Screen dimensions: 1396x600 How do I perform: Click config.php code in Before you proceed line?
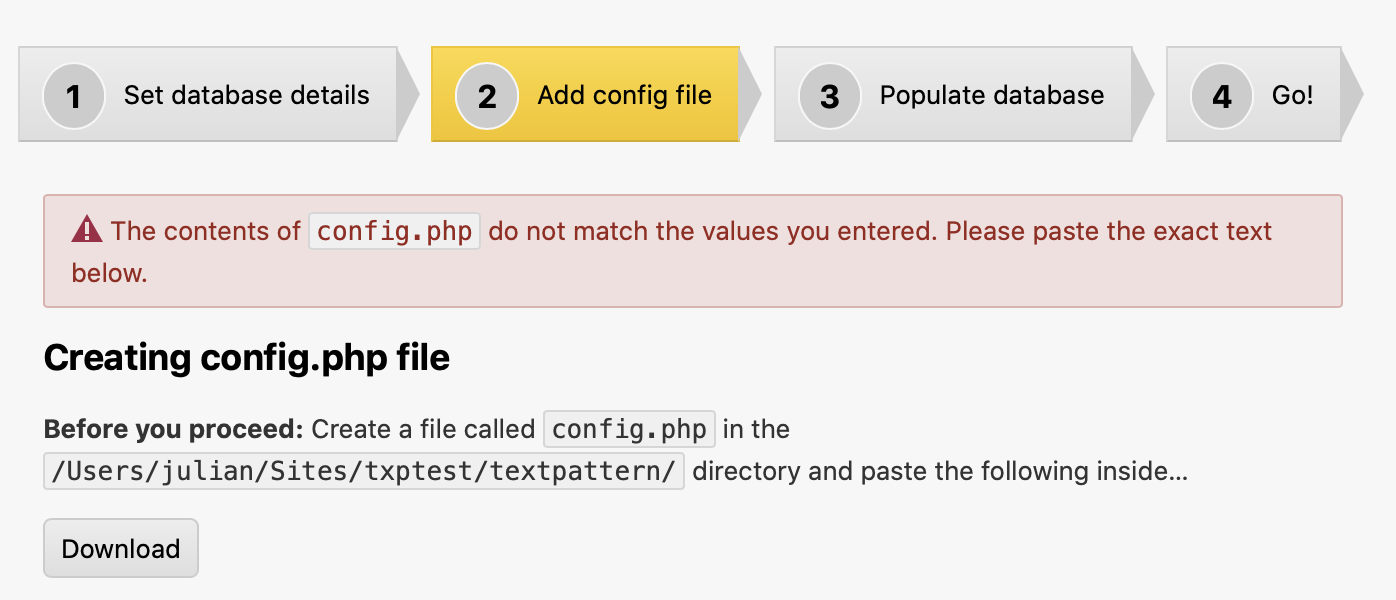(x=629, y=429)
